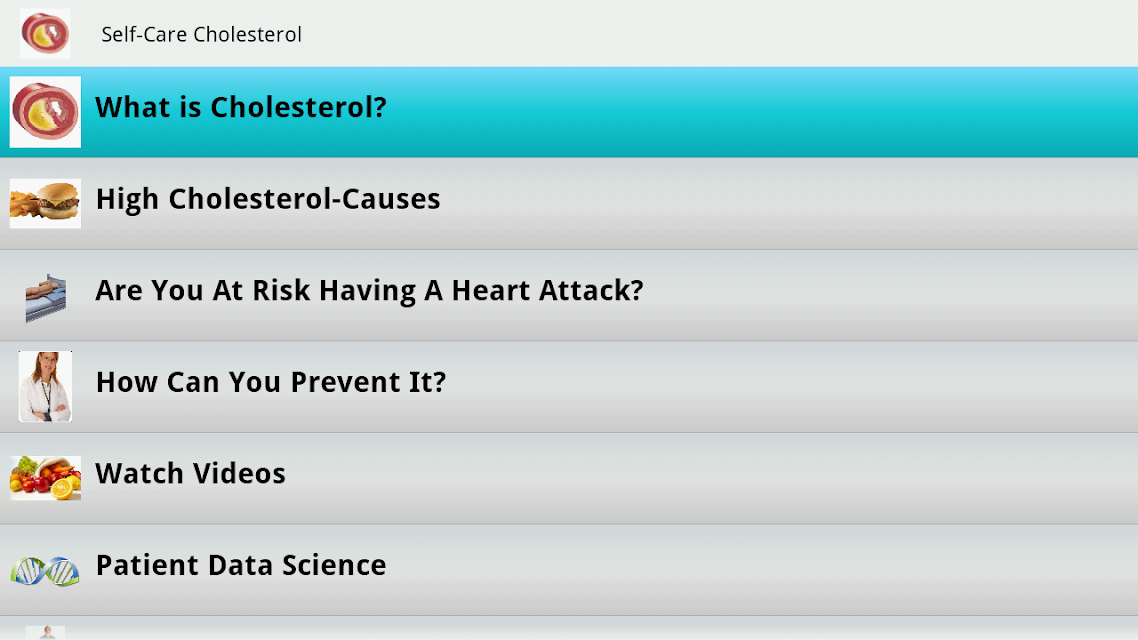Tap the Self-Care Cholesterol app icon

[45, 33]
